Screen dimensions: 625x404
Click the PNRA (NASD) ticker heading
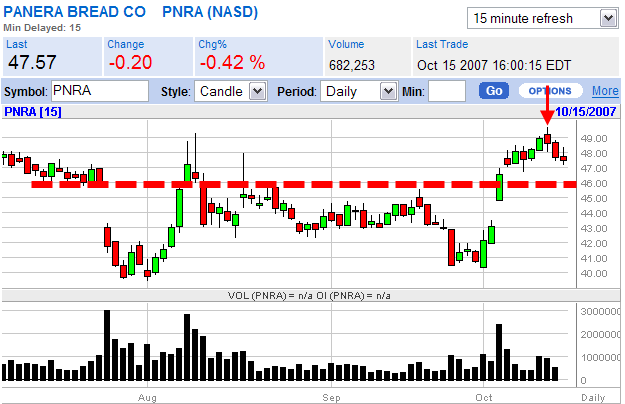pos(210,12)
